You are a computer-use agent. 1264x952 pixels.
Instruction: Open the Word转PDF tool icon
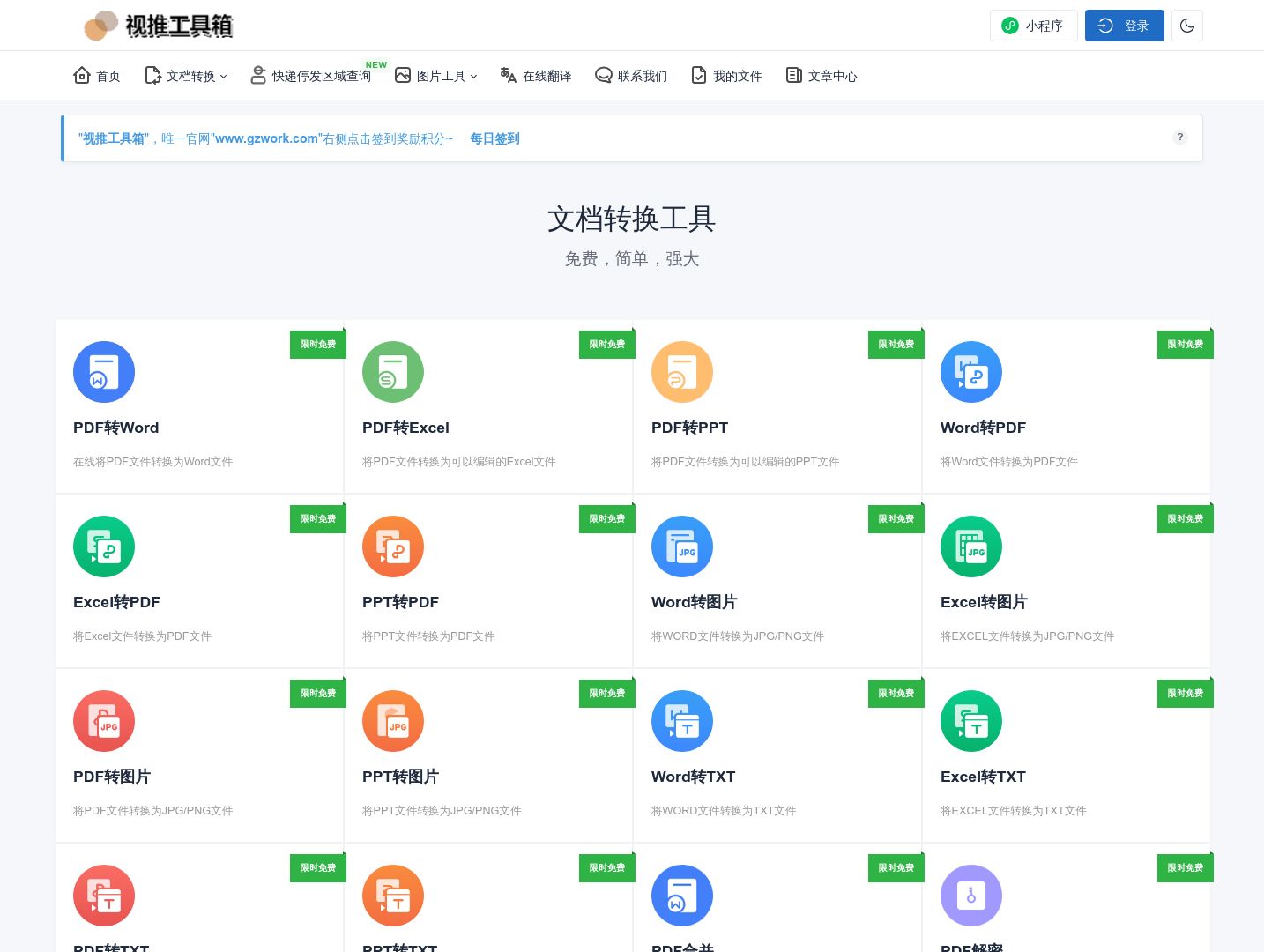(x=971, y=372)
